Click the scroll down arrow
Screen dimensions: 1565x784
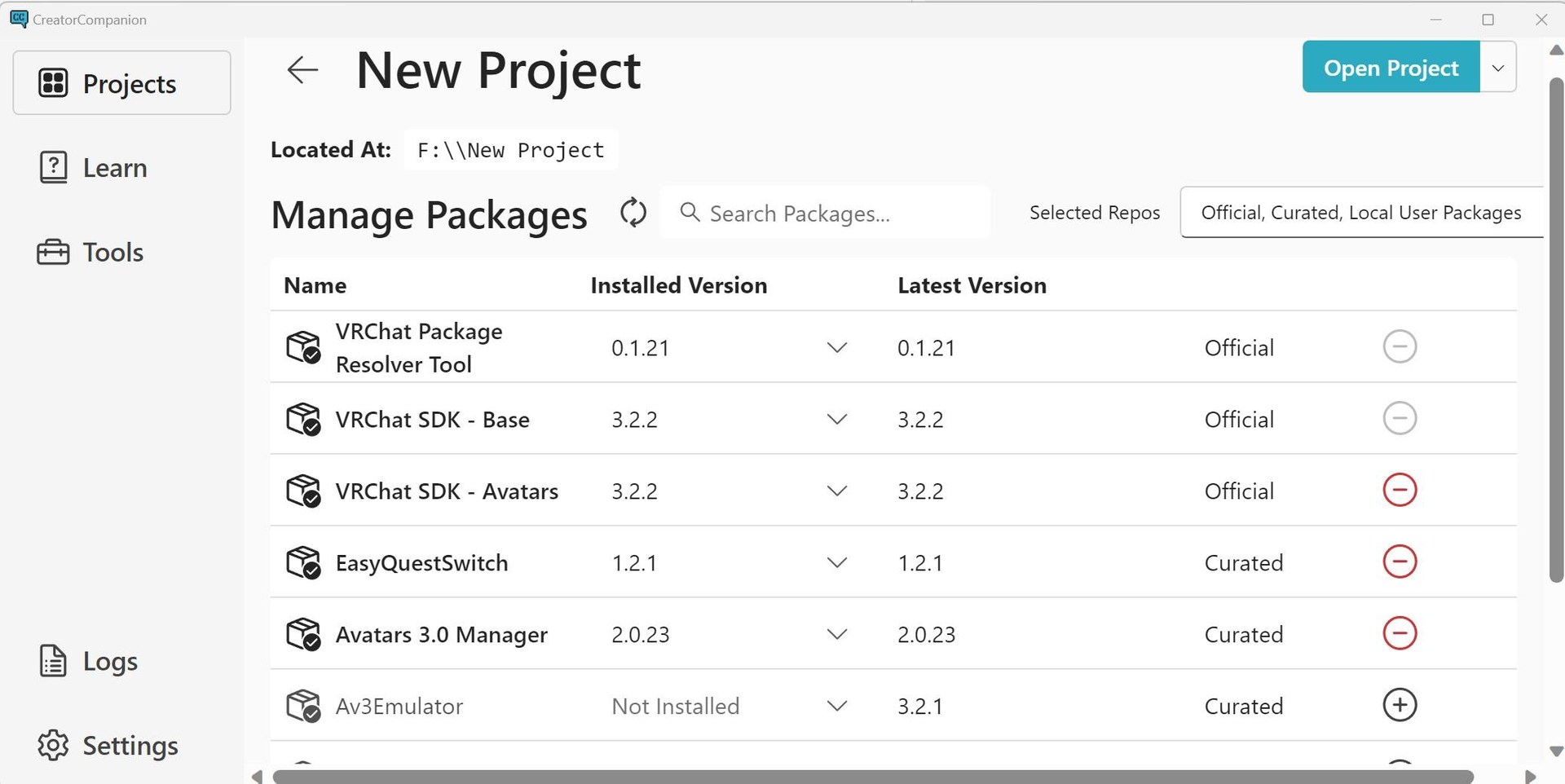point(1556,751)
